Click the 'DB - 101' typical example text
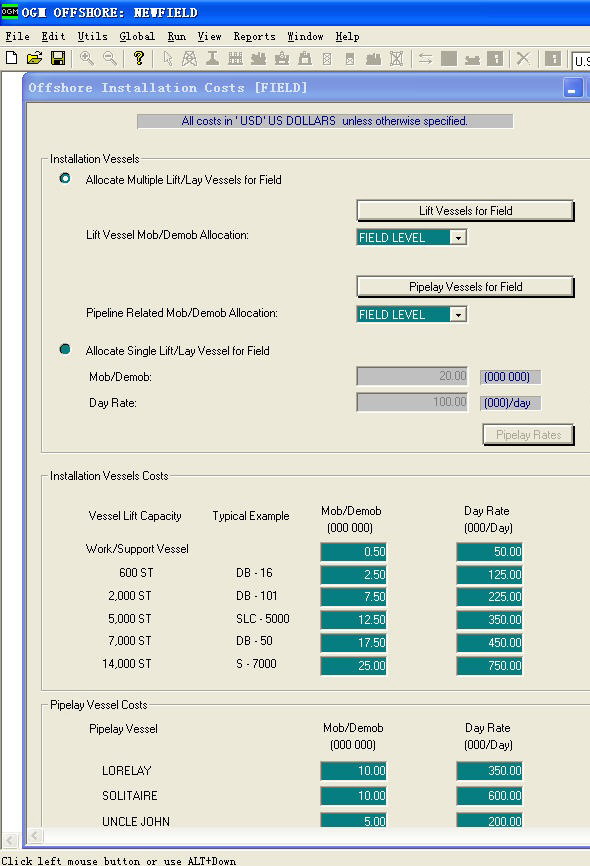The image size is (590, 866). [x=256, y=596]
